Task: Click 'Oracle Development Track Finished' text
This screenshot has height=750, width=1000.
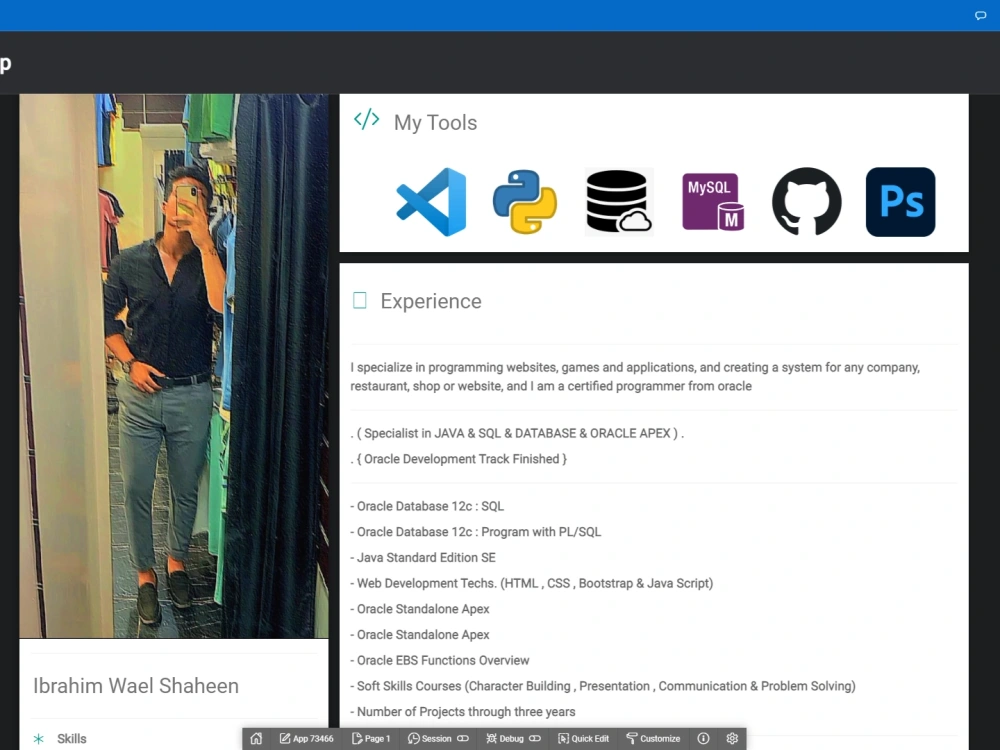Action: click(459, 459)
